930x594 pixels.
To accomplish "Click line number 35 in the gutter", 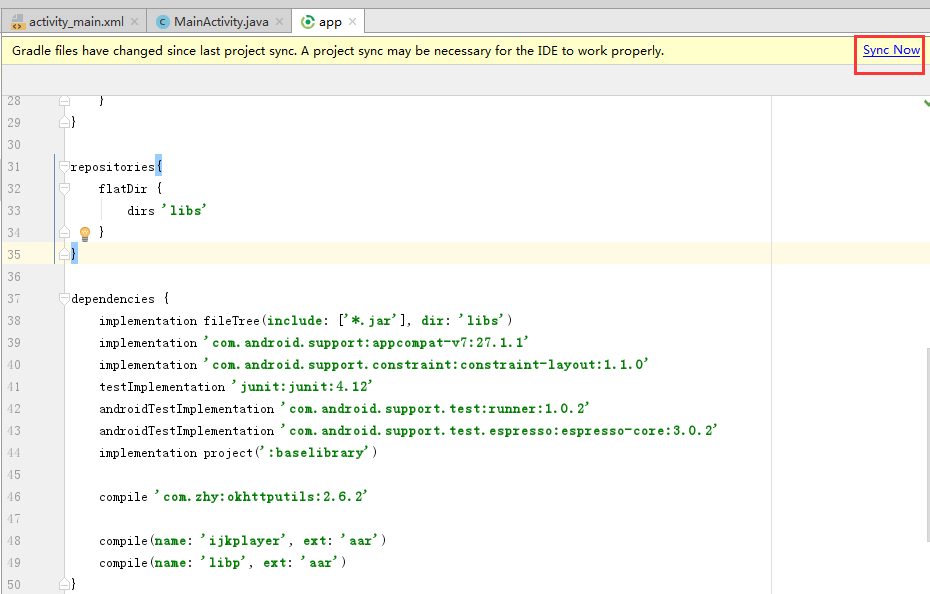I will pos(14,255).
